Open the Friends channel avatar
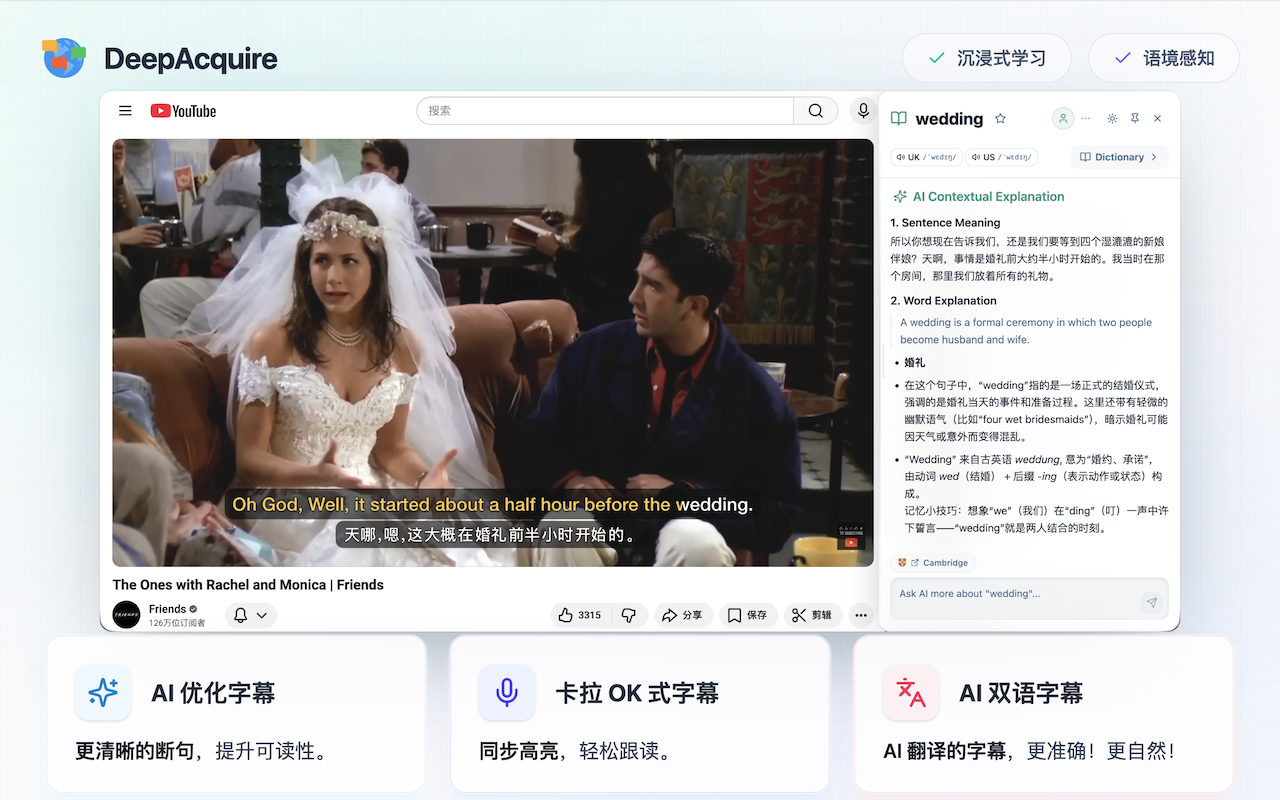This screenshot has height=800, width=1280. coord(126,615)
